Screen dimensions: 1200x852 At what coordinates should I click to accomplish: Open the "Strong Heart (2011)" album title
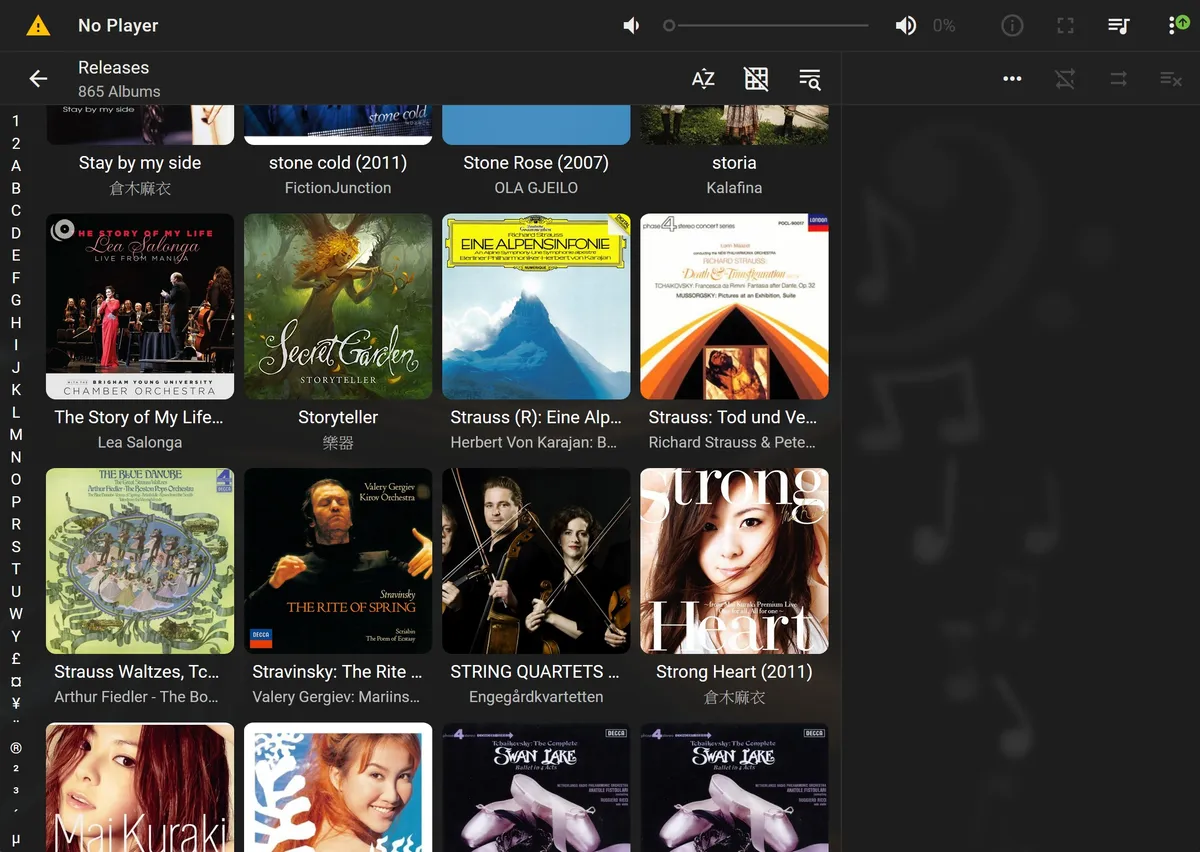(734, 672)
